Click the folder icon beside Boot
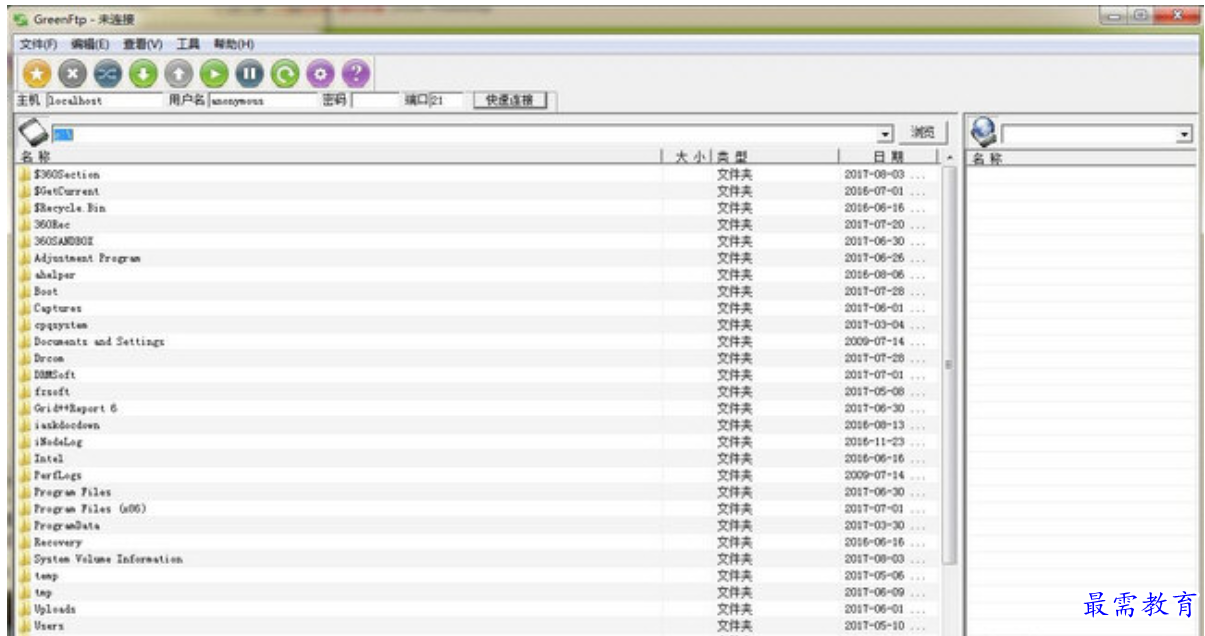This screenshot has height=636, width=1205. 25,291
